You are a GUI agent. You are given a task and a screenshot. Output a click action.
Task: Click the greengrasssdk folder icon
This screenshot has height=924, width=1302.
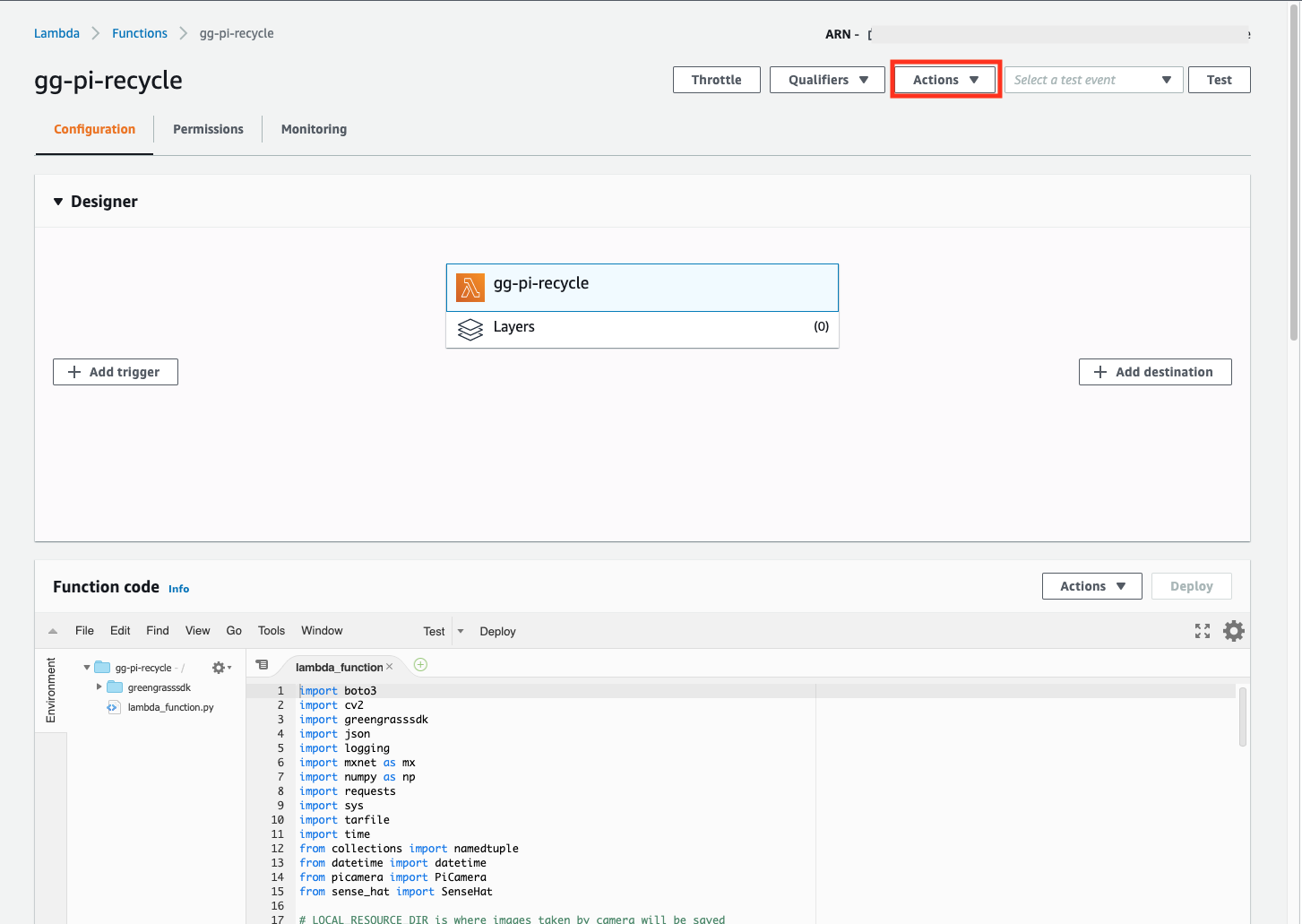(115, 687)
